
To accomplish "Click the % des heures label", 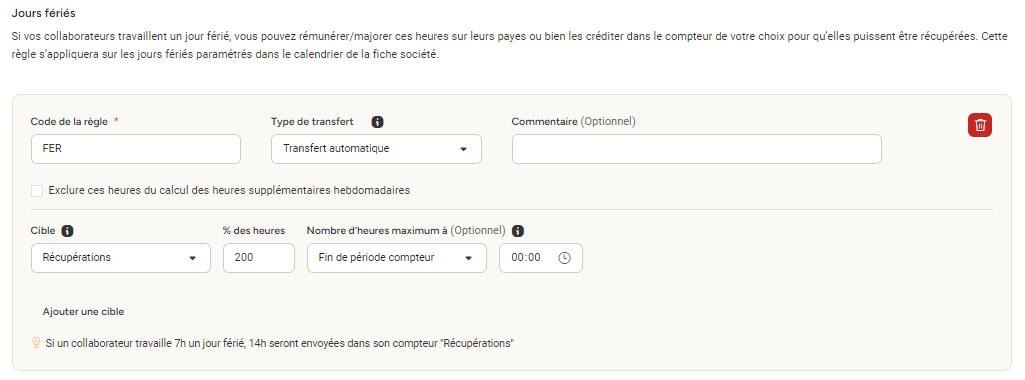I will [254, 231].
